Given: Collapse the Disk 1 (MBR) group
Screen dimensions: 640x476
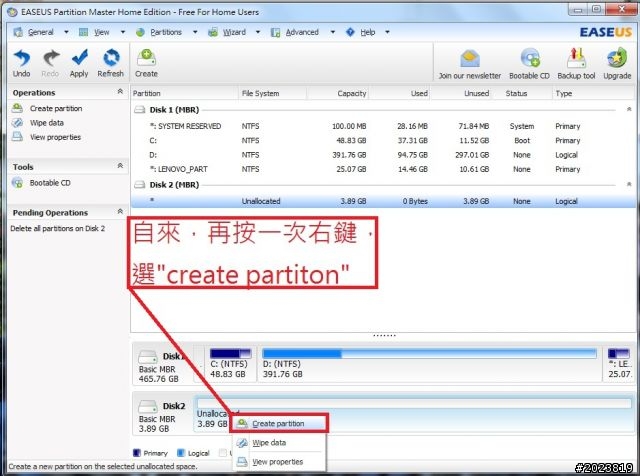Looking at the screenshot, I should point(629,109).
